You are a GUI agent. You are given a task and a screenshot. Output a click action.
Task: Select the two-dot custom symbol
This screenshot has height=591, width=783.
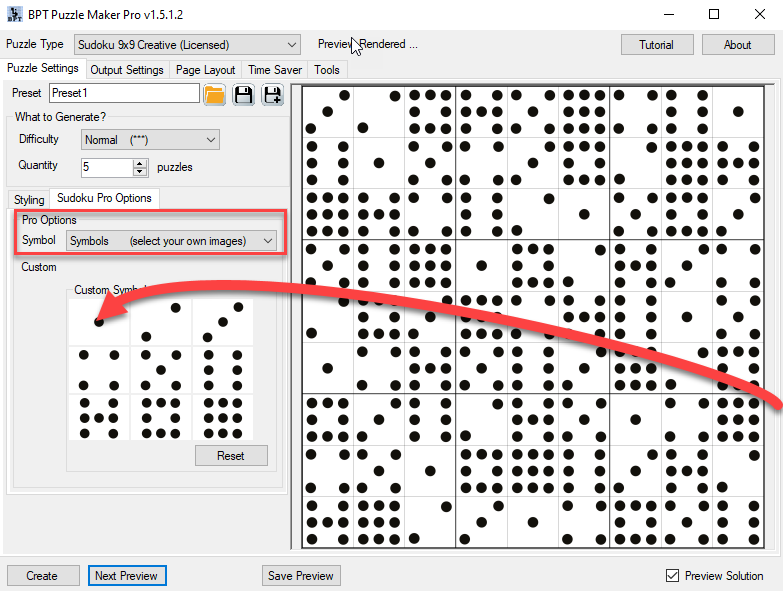(x=160, y=322)
